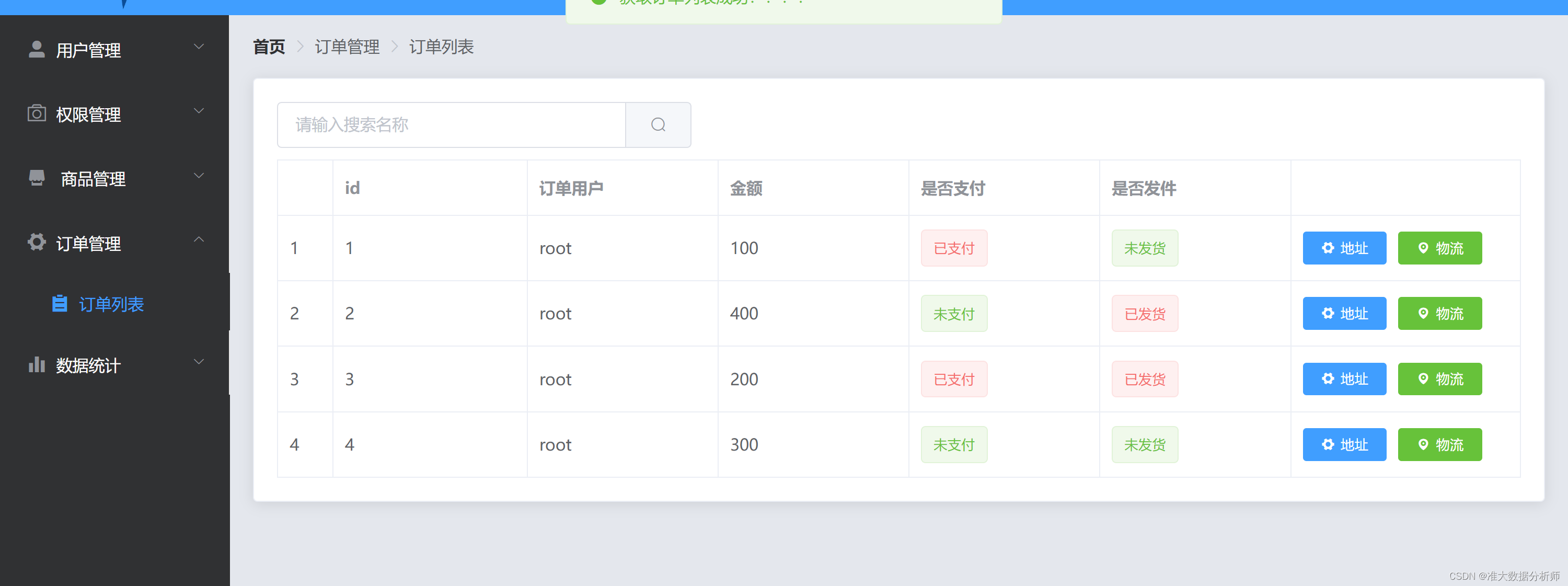Click the 已发货 tag in order 400 row
Screen dimensions: 1568x586
1144,314
